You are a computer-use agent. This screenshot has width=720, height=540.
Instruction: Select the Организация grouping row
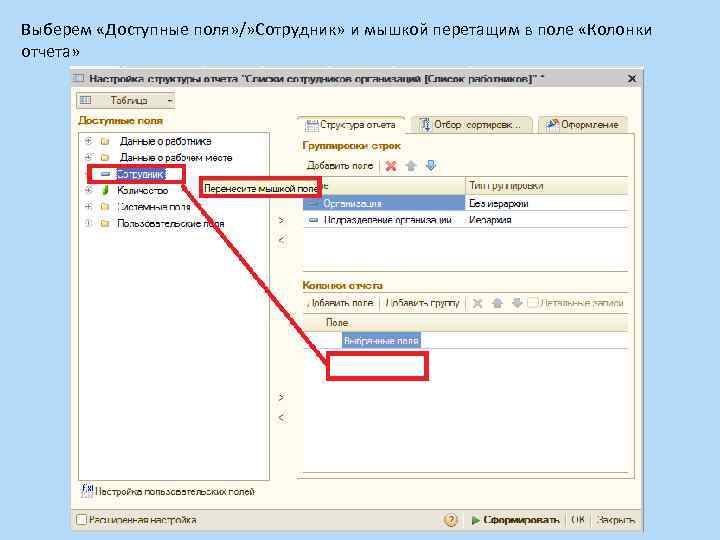click(x=384, y=203)
